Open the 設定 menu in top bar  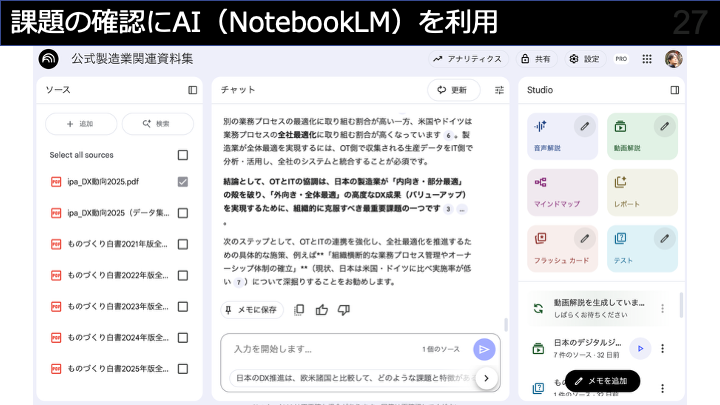[x=584, y=59]
